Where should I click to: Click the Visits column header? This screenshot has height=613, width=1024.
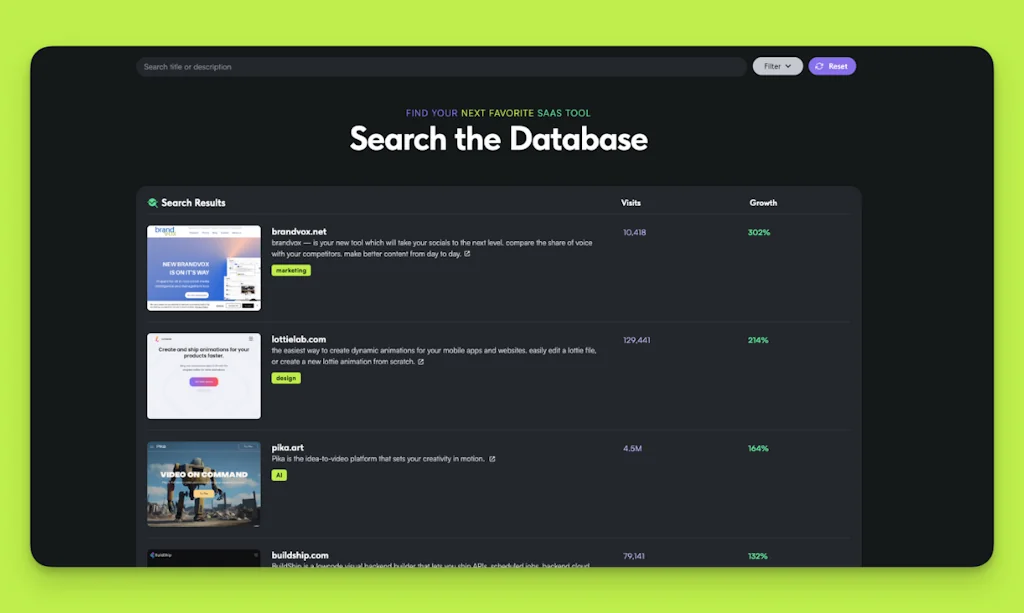(629, 202)
